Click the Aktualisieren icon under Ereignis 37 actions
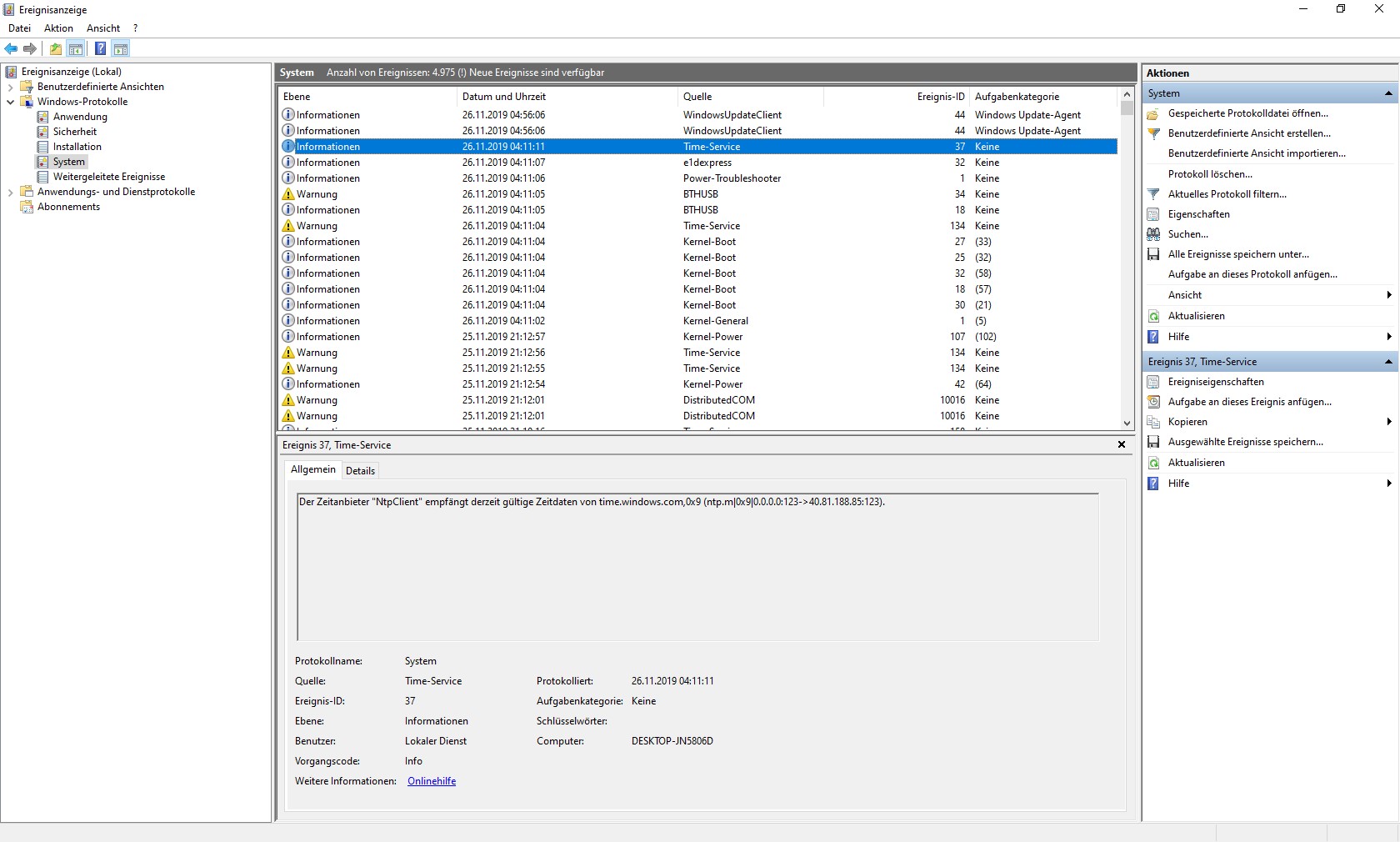This screenshot has width=1400, height=842. point(1153,463)
